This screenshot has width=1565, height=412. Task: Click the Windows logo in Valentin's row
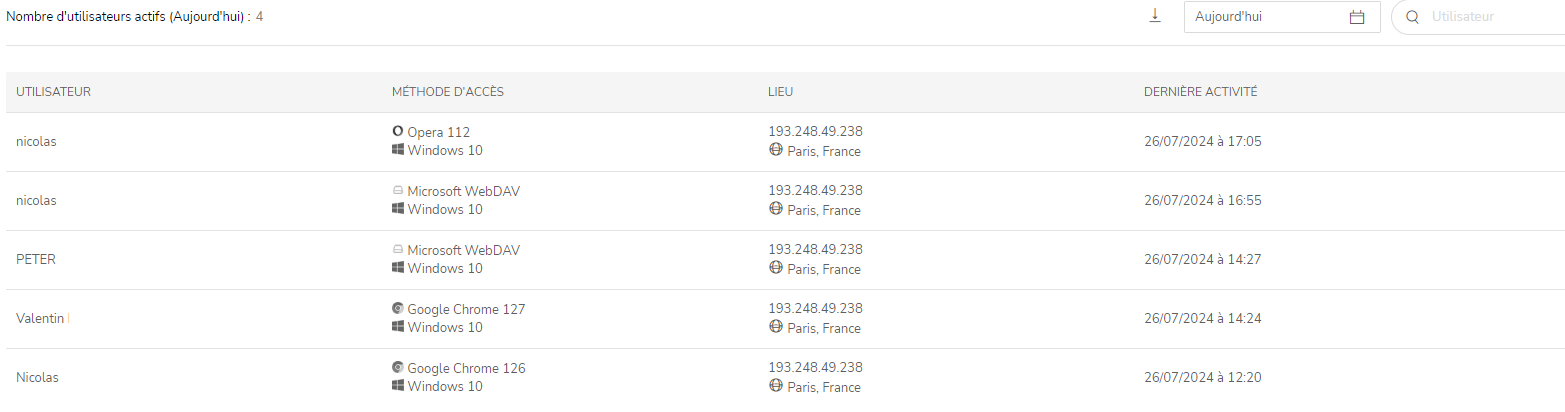(x=398, y=327)
